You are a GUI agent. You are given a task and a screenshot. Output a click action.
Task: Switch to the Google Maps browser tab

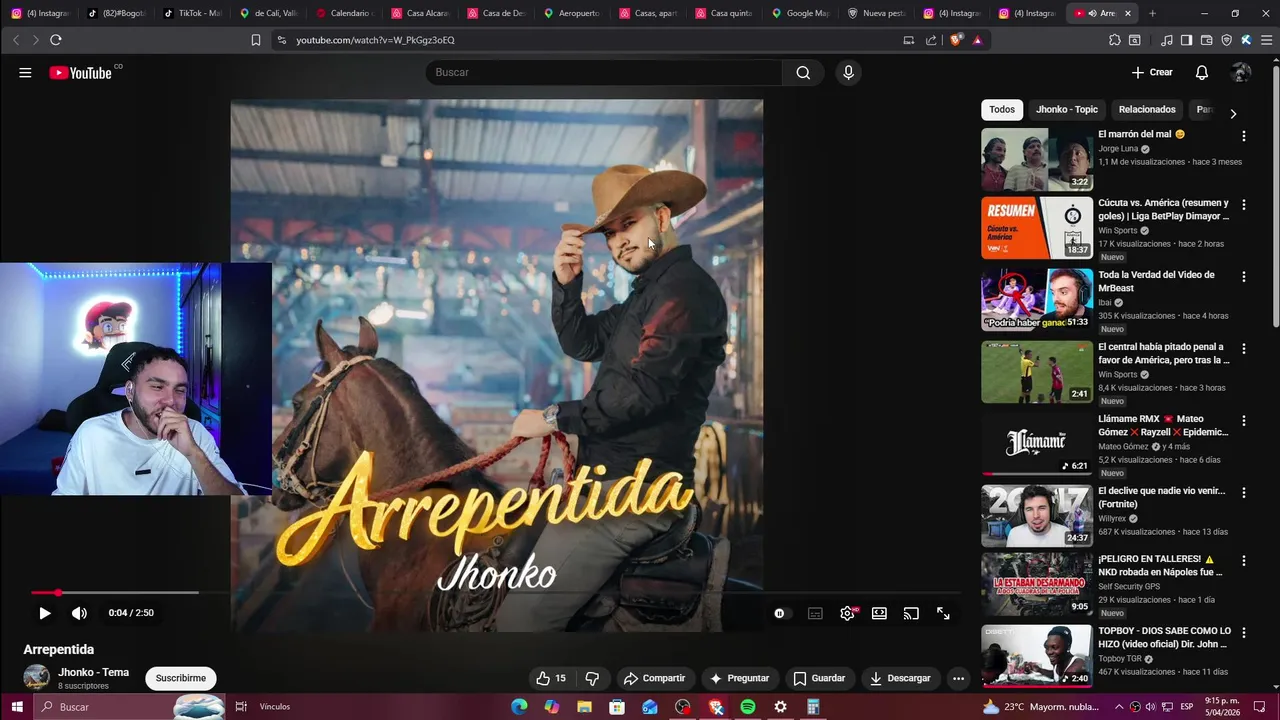click(x=800, y=13)
